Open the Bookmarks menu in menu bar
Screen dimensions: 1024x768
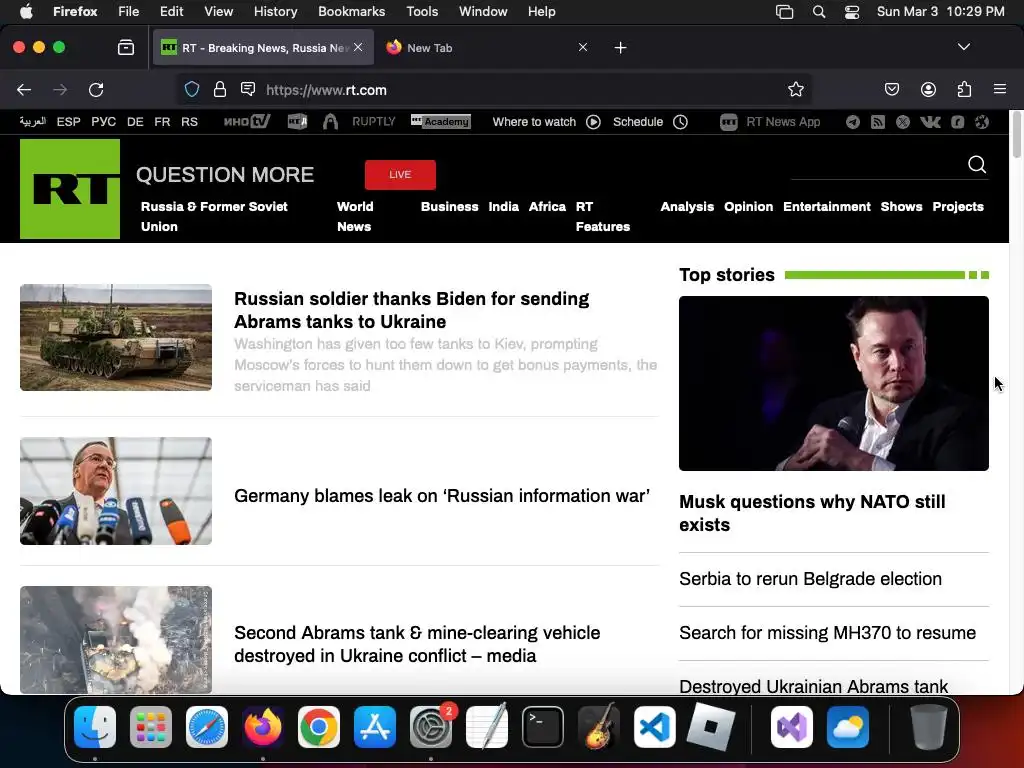pyautogui.click(x=351, y=11)
